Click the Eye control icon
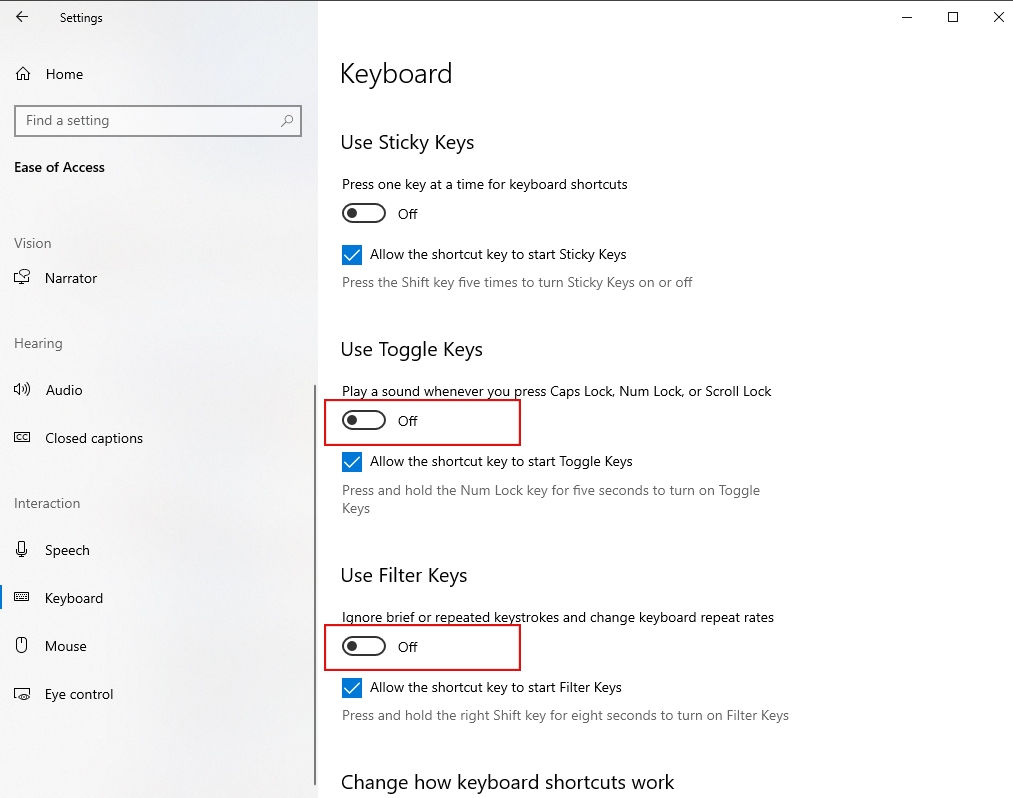The image size is (1013, 798). click(x=23, y=694)
